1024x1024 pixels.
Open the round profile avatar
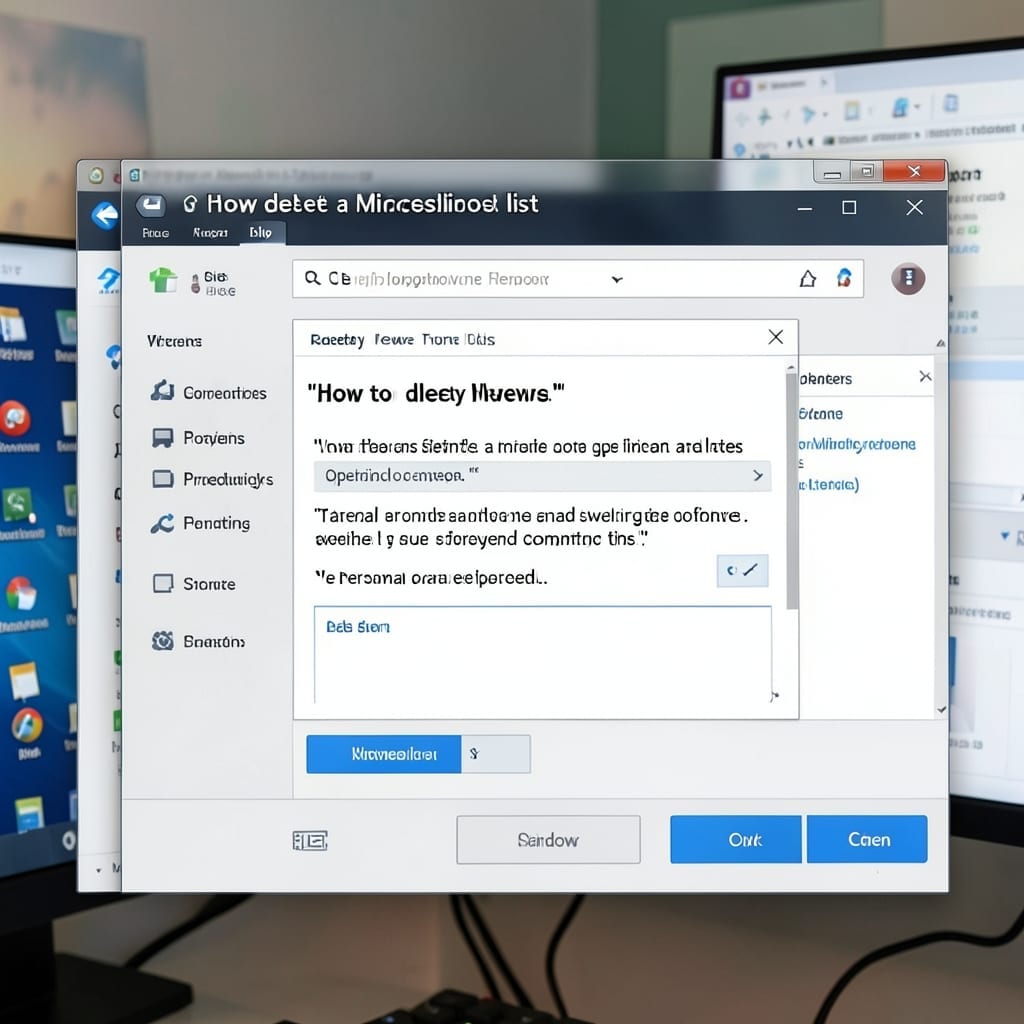(908, 279)
